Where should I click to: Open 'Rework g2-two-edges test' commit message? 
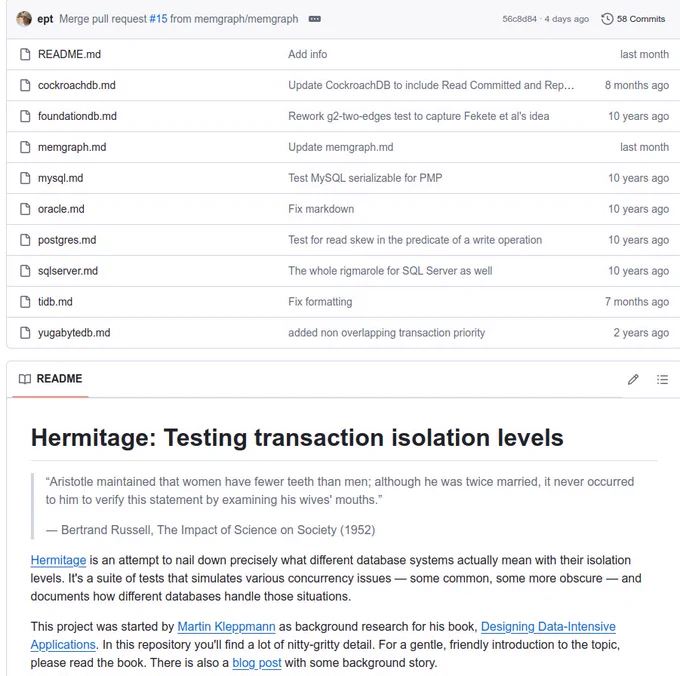point(418,116)
